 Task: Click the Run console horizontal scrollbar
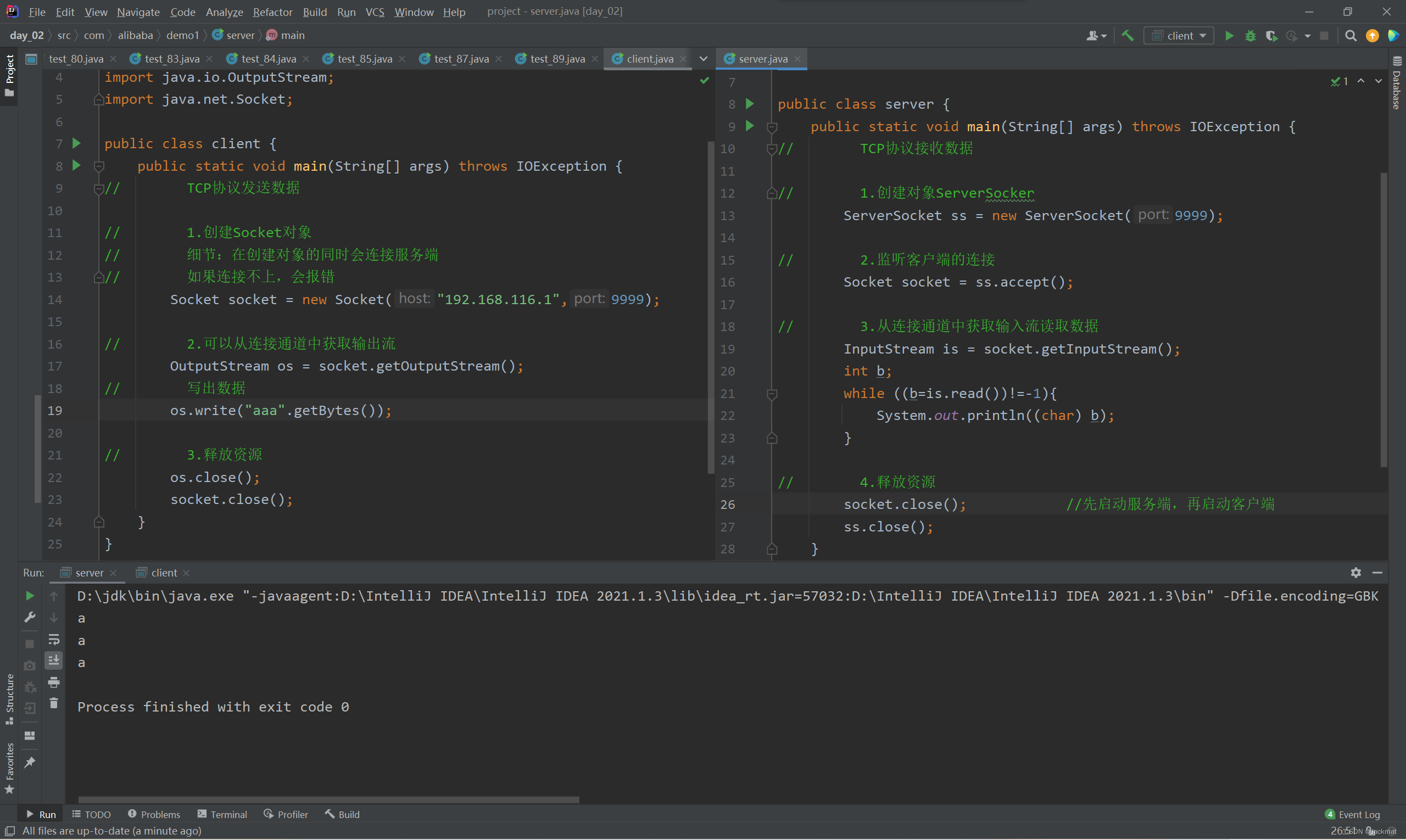[x=328, y=799]
